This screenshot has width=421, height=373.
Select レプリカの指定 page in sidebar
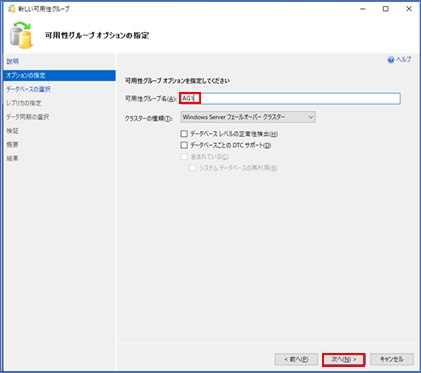pos(24,103)
